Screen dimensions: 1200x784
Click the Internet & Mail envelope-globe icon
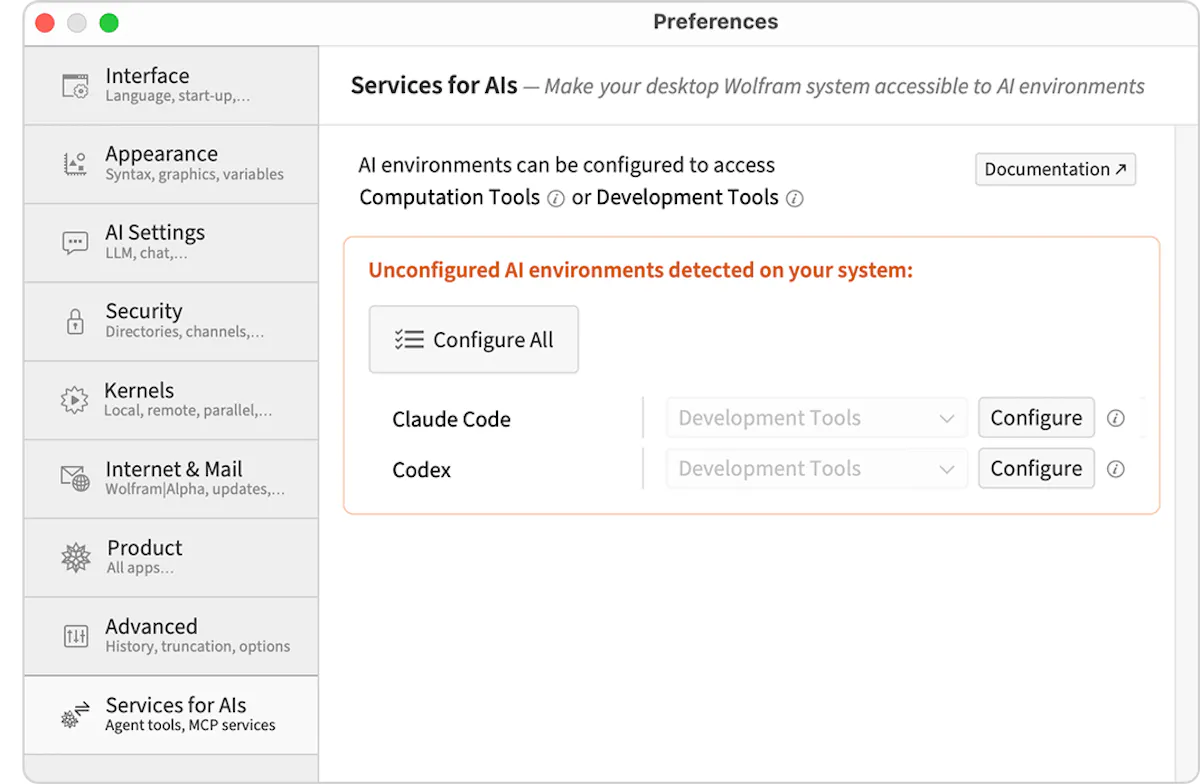point(75,479)
